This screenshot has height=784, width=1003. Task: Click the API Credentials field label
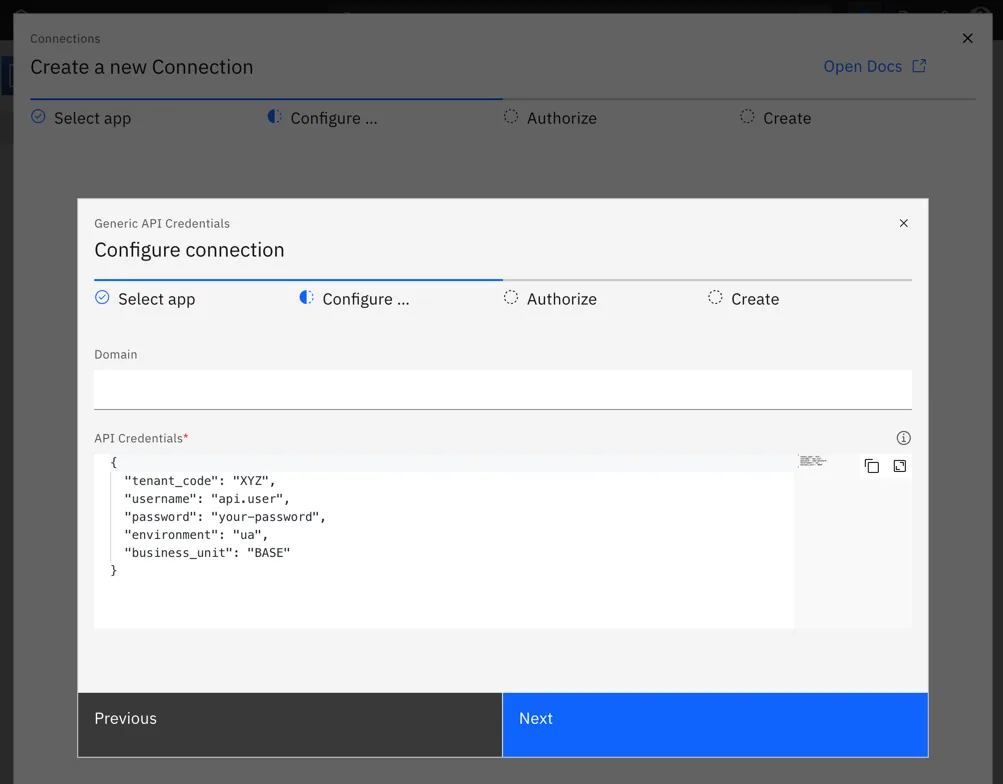pos(139,438)
